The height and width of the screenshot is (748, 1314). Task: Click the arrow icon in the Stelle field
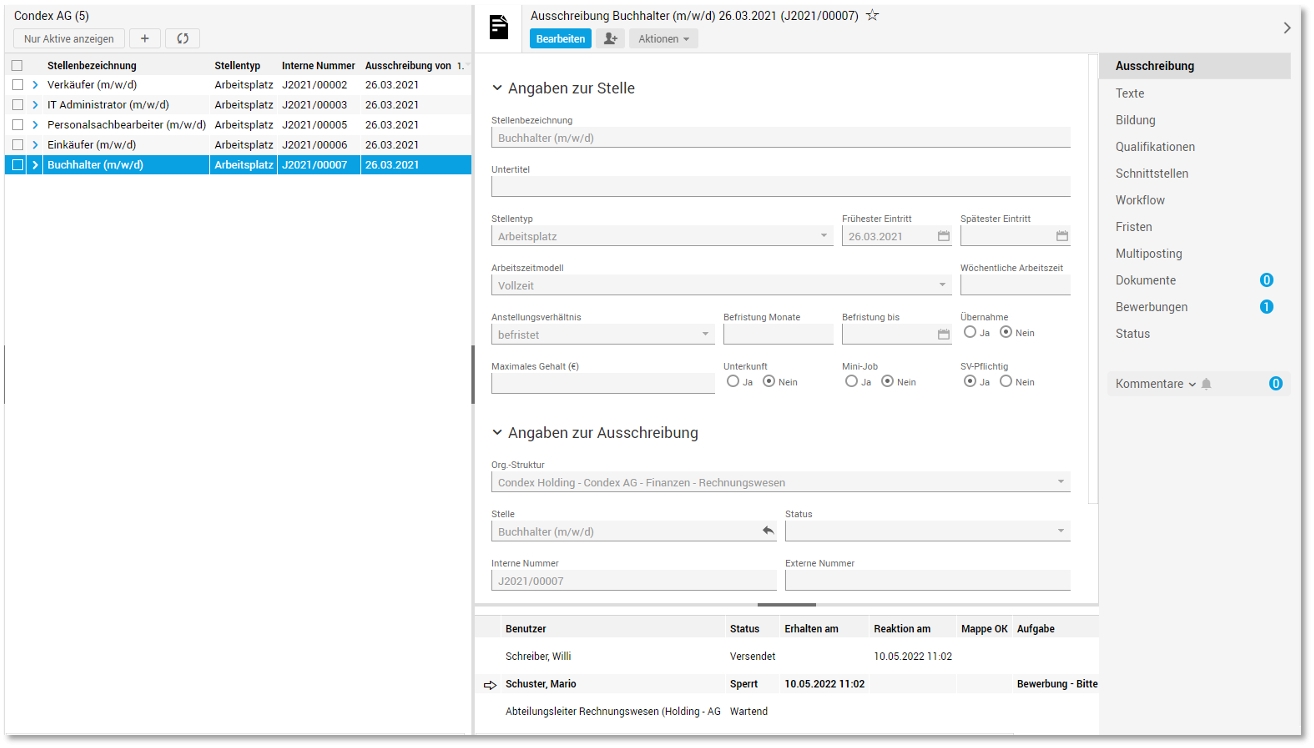pos(768,531)
